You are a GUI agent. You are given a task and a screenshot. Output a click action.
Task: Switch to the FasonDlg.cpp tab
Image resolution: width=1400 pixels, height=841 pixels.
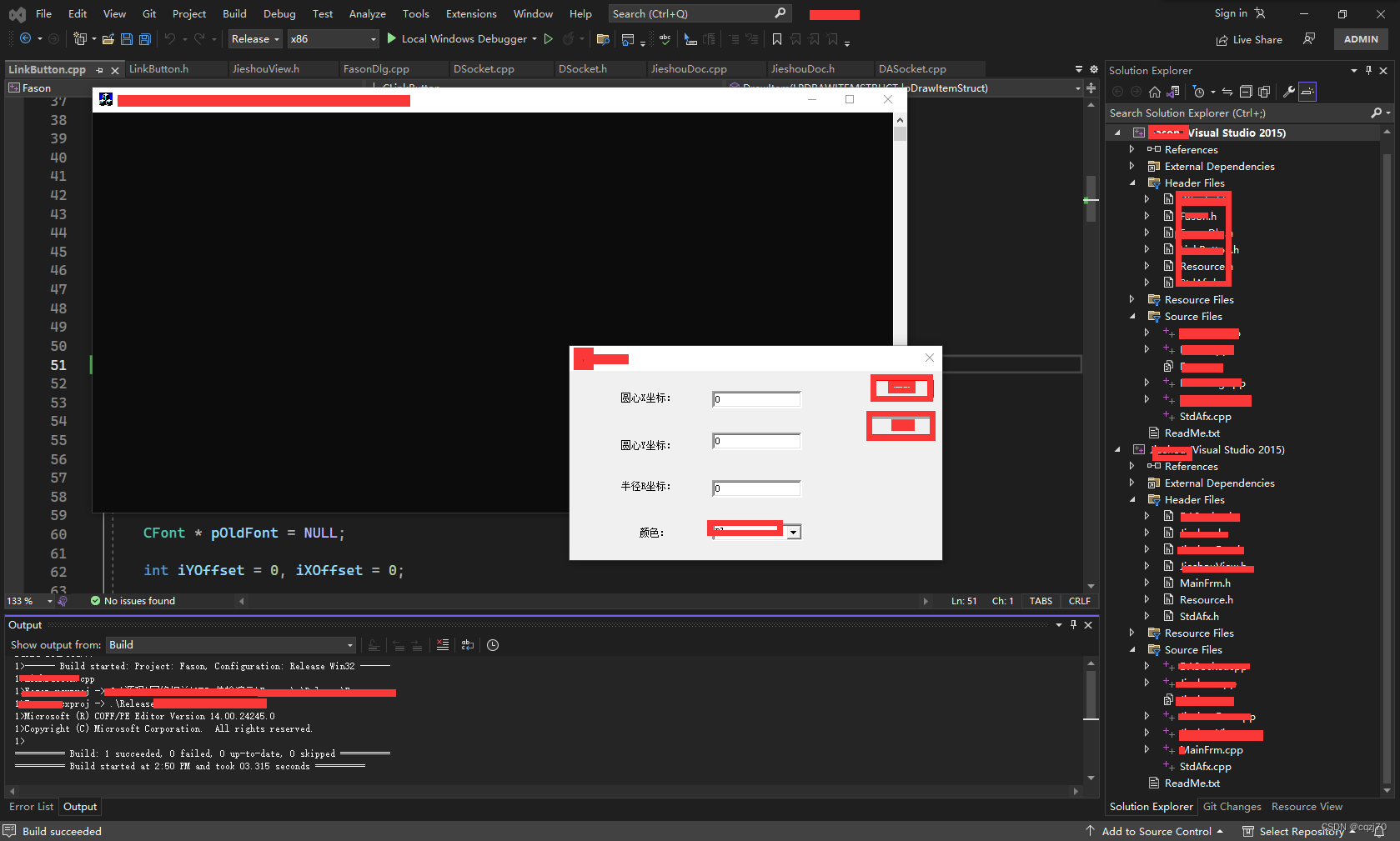pyautogui.click(x=376, y=69)
